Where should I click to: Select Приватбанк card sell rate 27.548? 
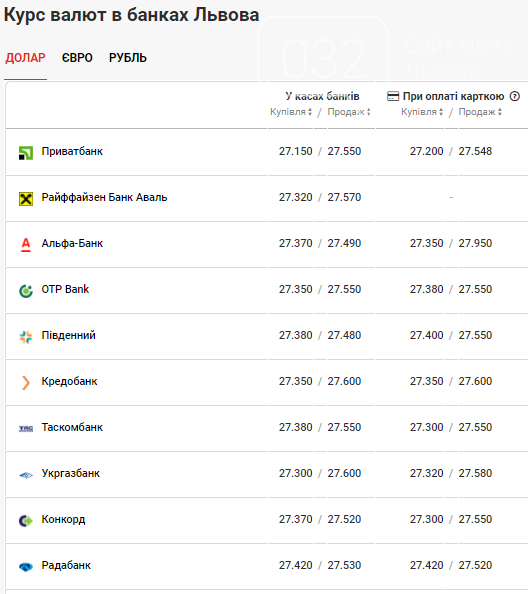click(475, 152)
